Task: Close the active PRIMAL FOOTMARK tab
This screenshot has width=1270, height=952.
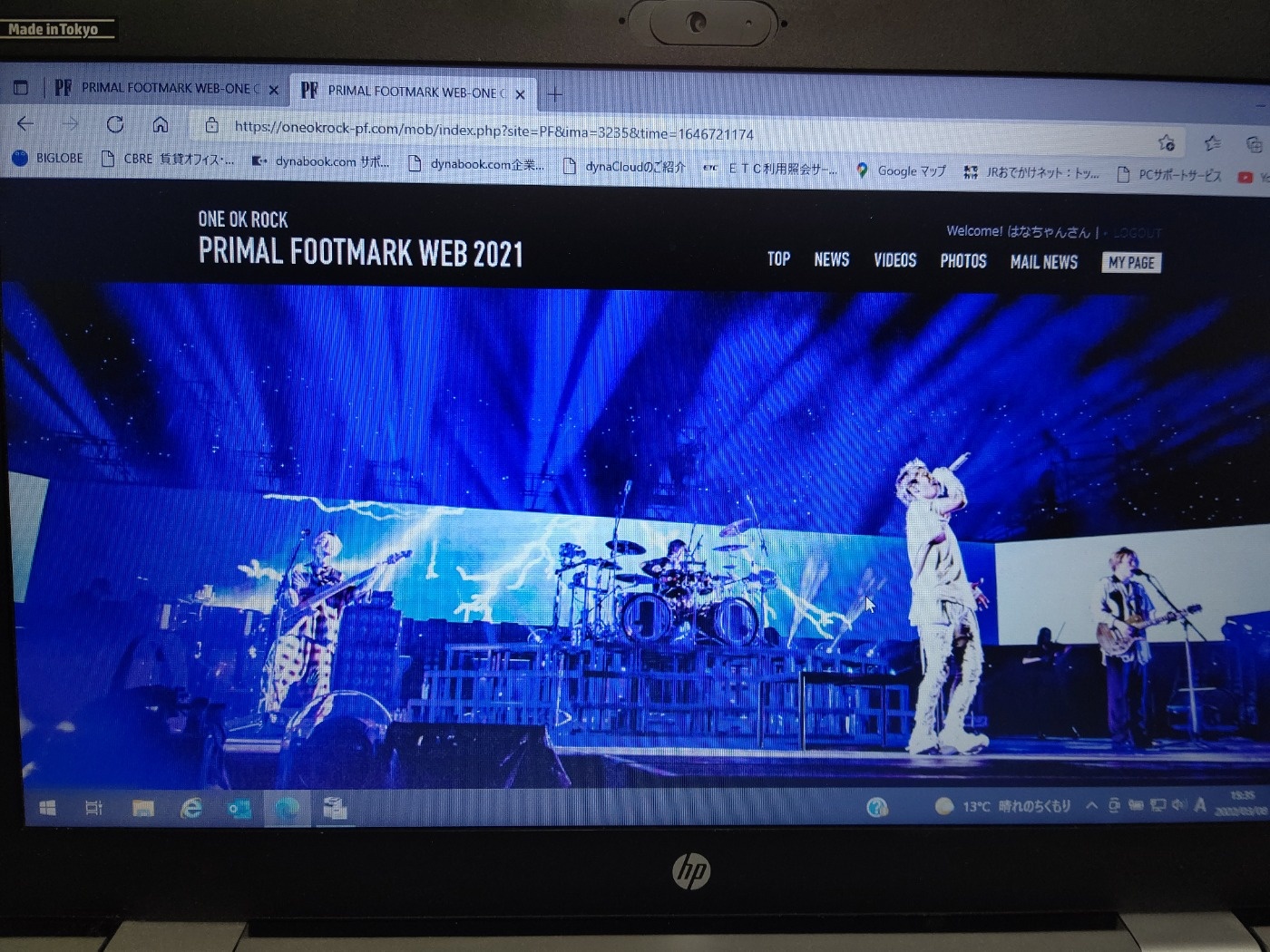Action: pos(520,93)
